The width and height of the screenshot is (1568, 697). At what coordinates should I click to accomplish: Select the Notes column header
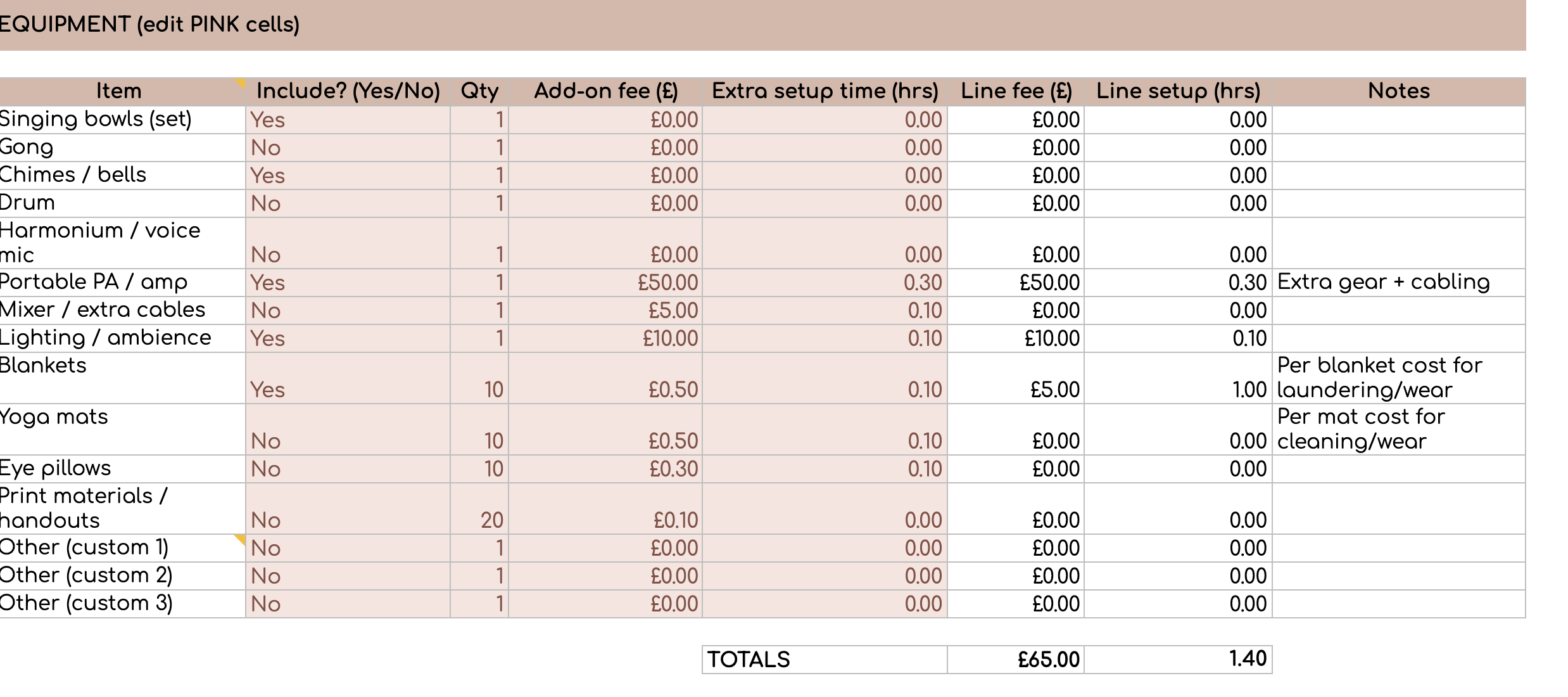click(x=1398, y=91)
